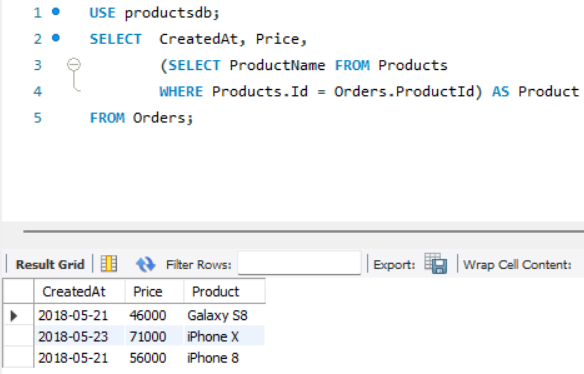The width and height of the screenshot is (584, 374).
Task: Select the Result Grid label
Action: pyautogui.click(x=50, y=264)
